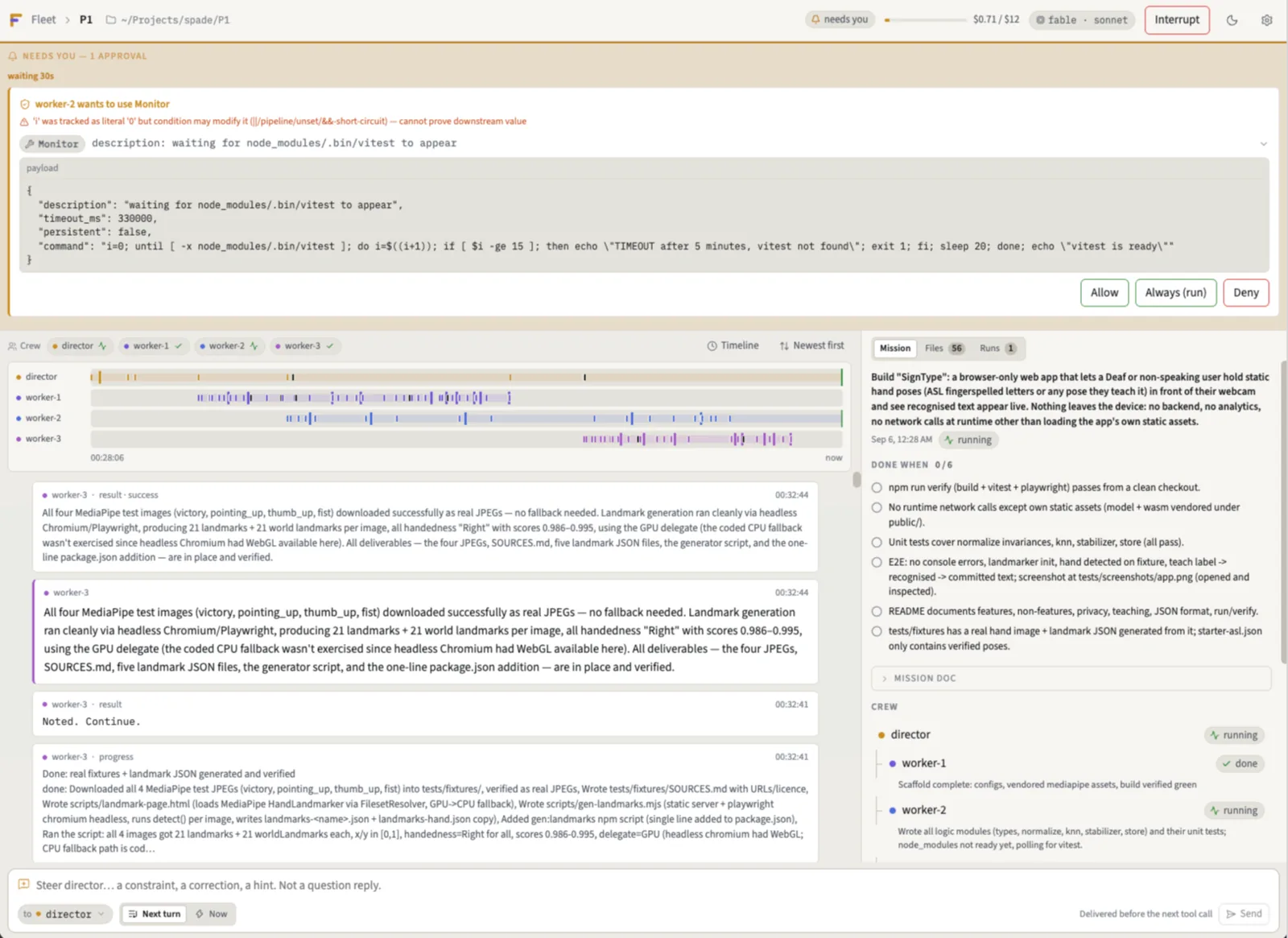Click the budget progress bar in header
This screenshot has width=1288, height=938.
[x=925, y=20]
